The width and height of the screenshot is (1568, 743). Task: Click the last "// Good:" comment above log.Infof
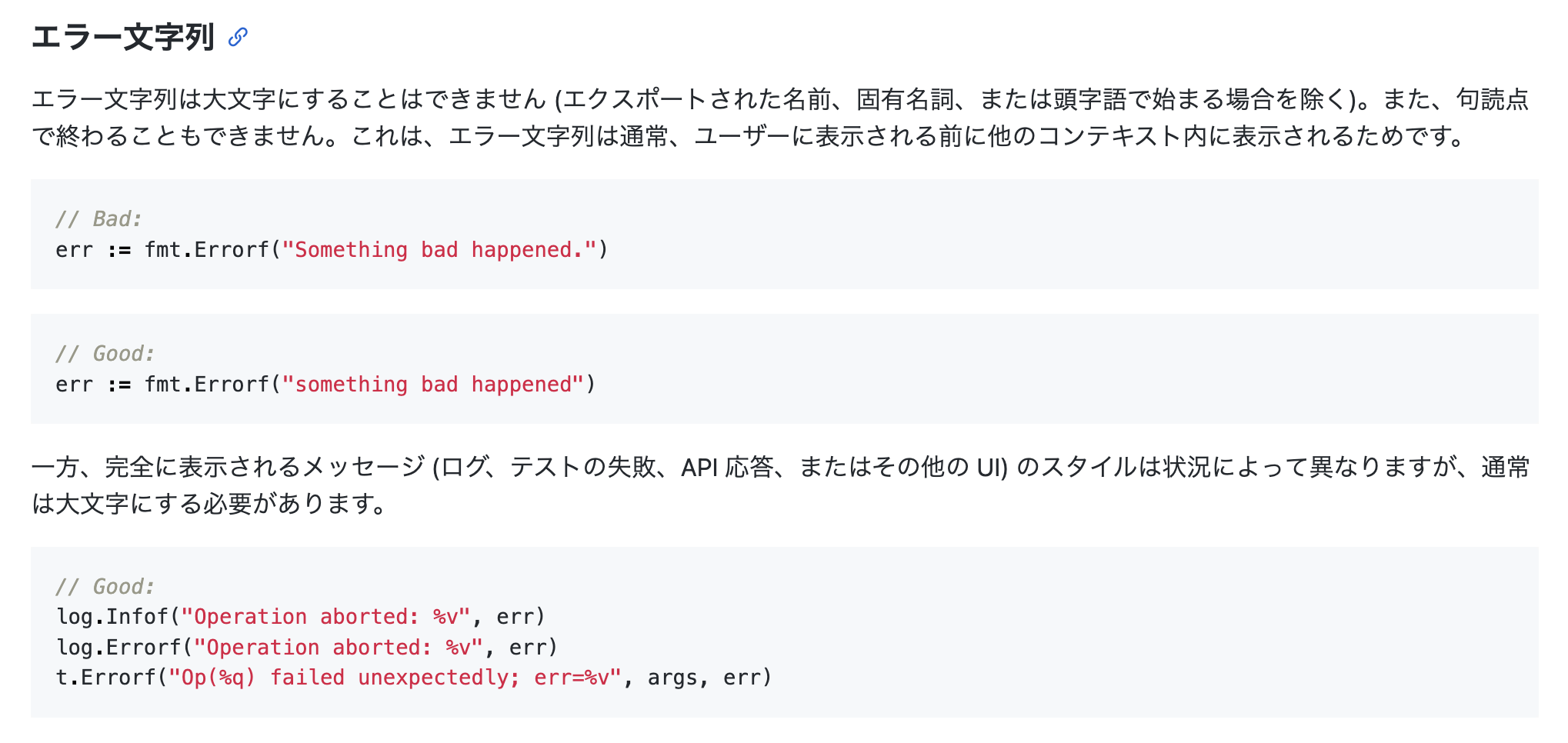[105, 587]
